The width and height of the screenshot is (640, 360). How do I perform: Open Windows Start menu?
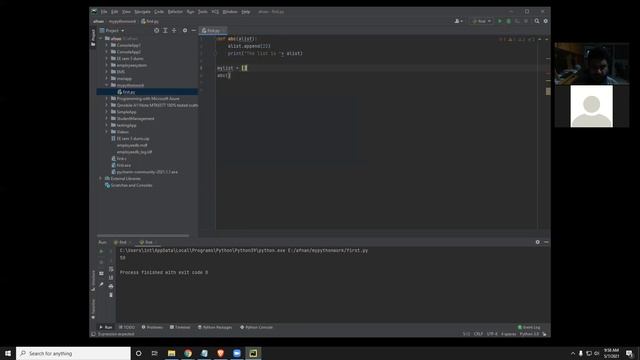point(8,353)
